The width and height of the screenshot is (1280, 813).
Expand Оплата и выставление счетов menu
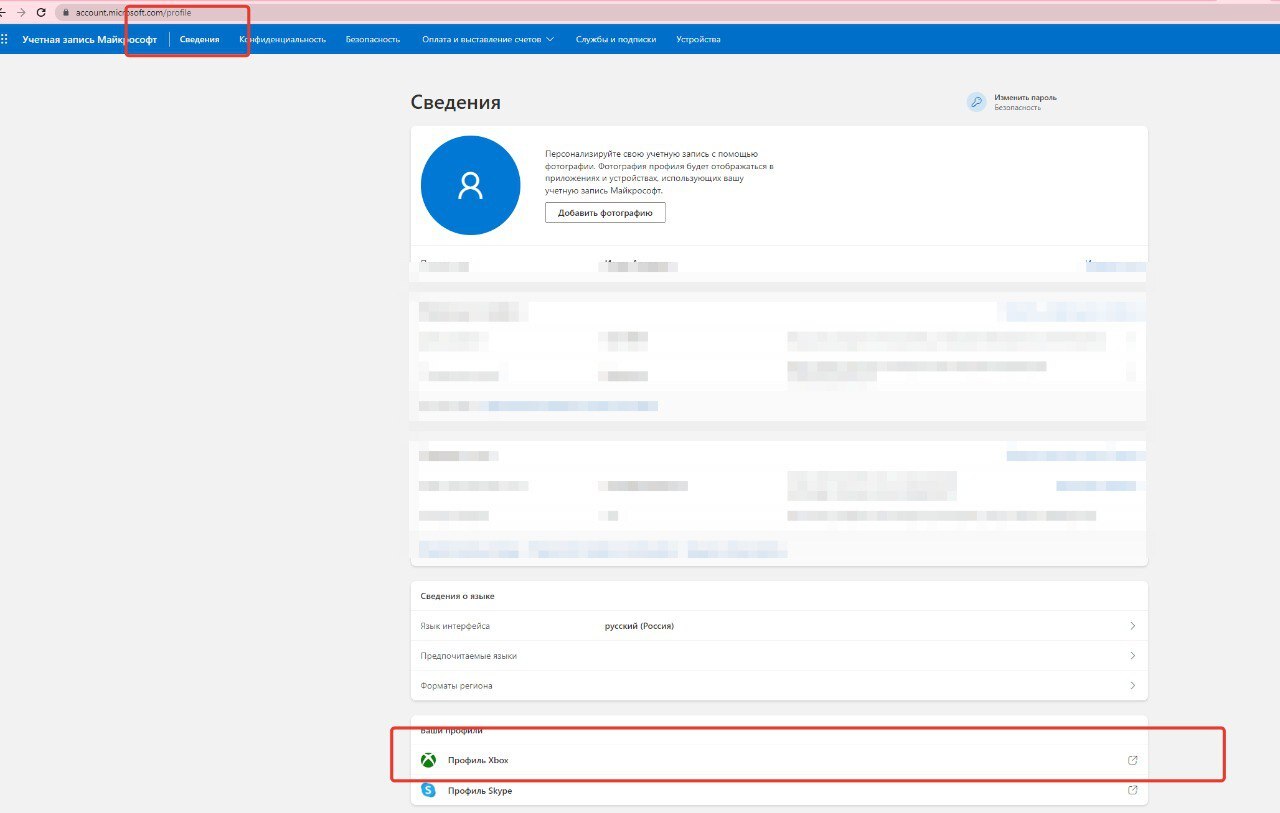tap(488, 39)
